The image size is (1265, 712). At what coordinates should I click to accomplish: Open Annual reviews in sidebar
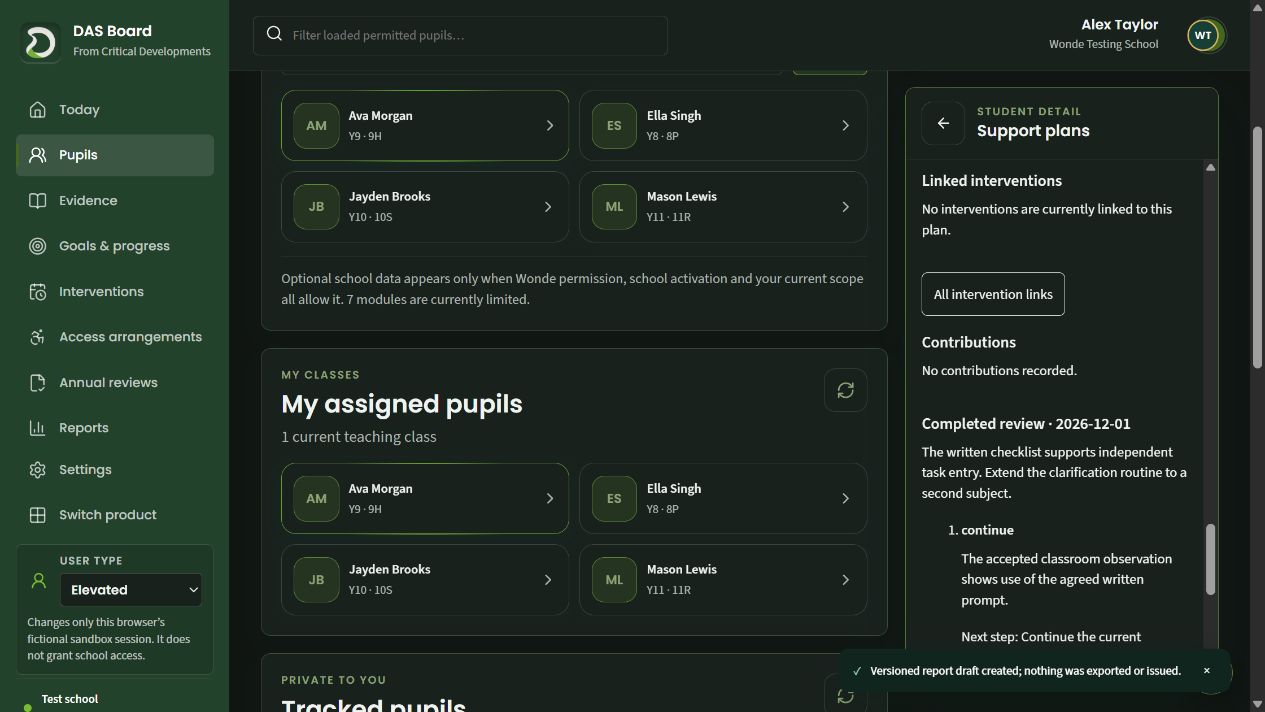tap(115, 382)
